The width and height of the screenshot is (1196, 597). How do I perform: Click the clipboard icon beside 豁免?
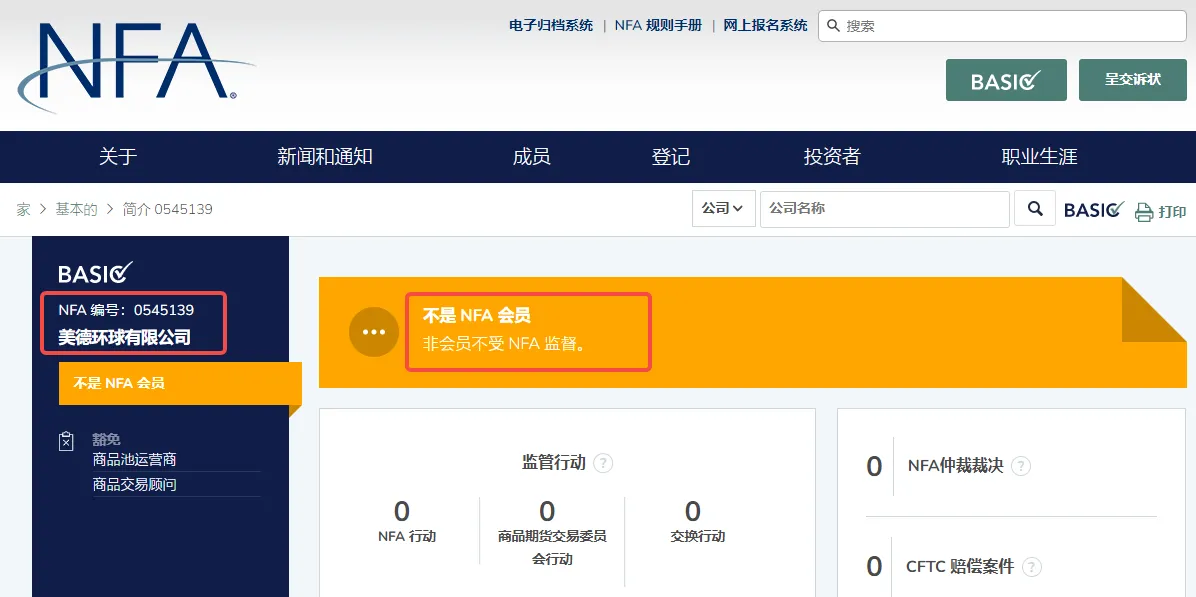click(x=66, y=441)
